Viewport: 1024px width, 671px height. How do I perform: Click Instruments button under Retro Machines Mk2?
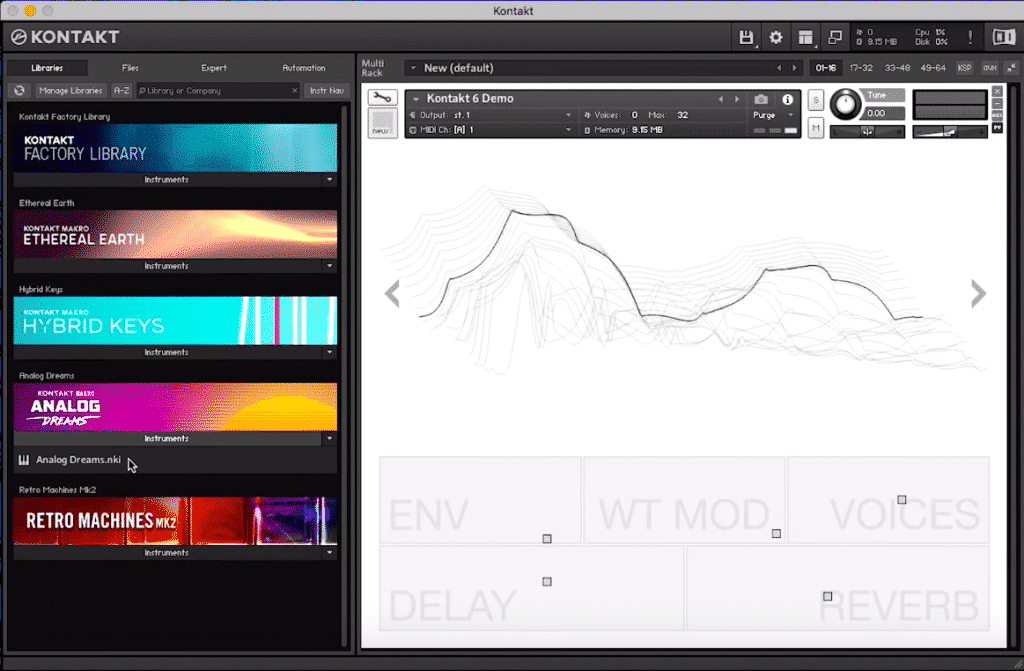[x=167, y=553]
